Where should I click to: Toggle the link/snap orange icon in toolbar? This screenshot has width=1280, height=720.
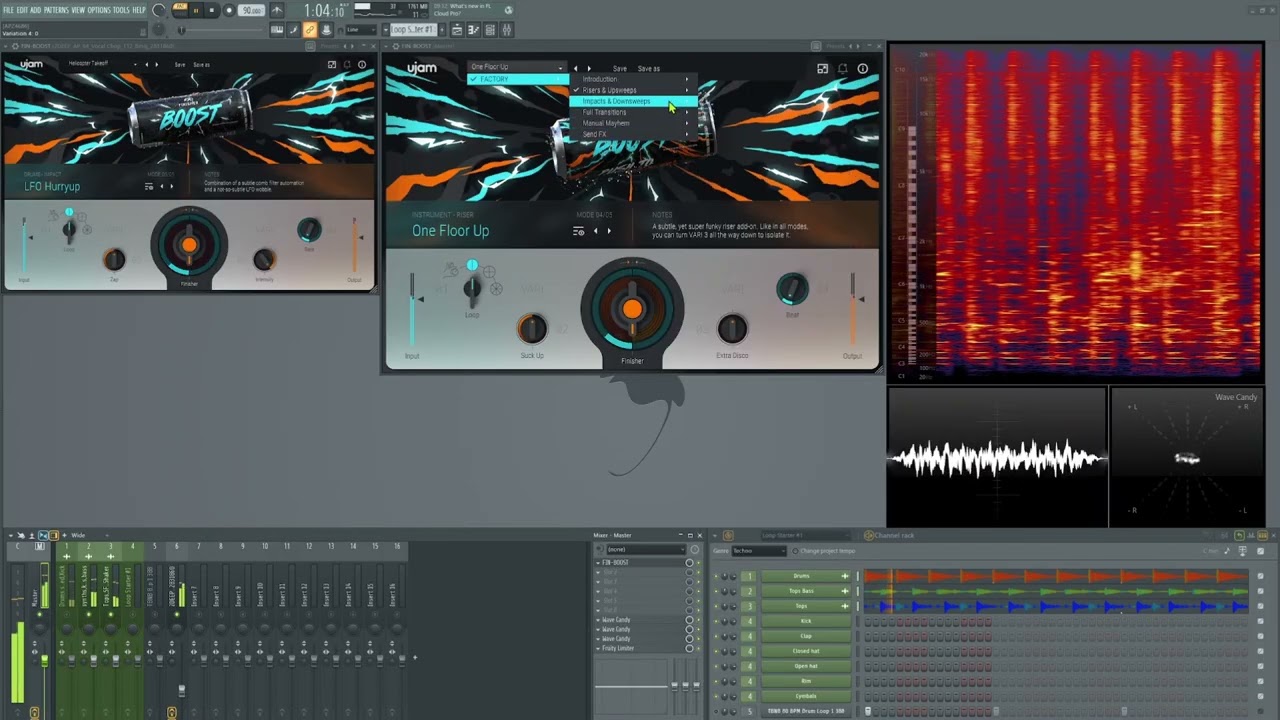click(x=309, y=30)
